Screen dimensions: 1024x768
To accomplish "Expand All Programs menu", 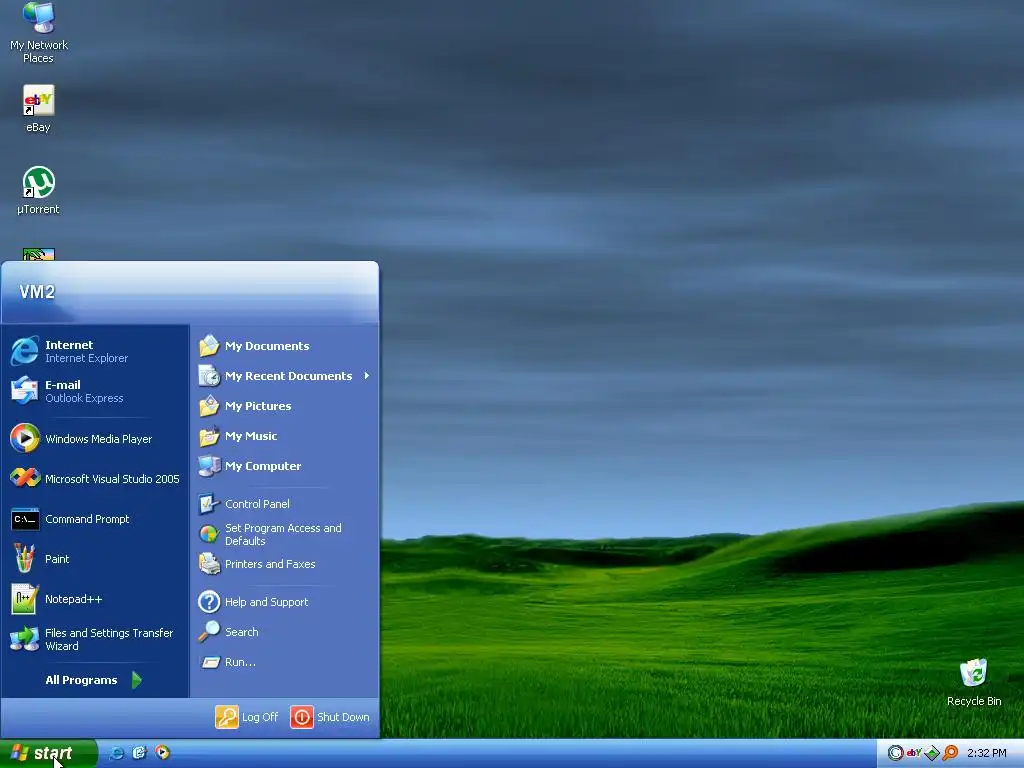I will point(93,680).
